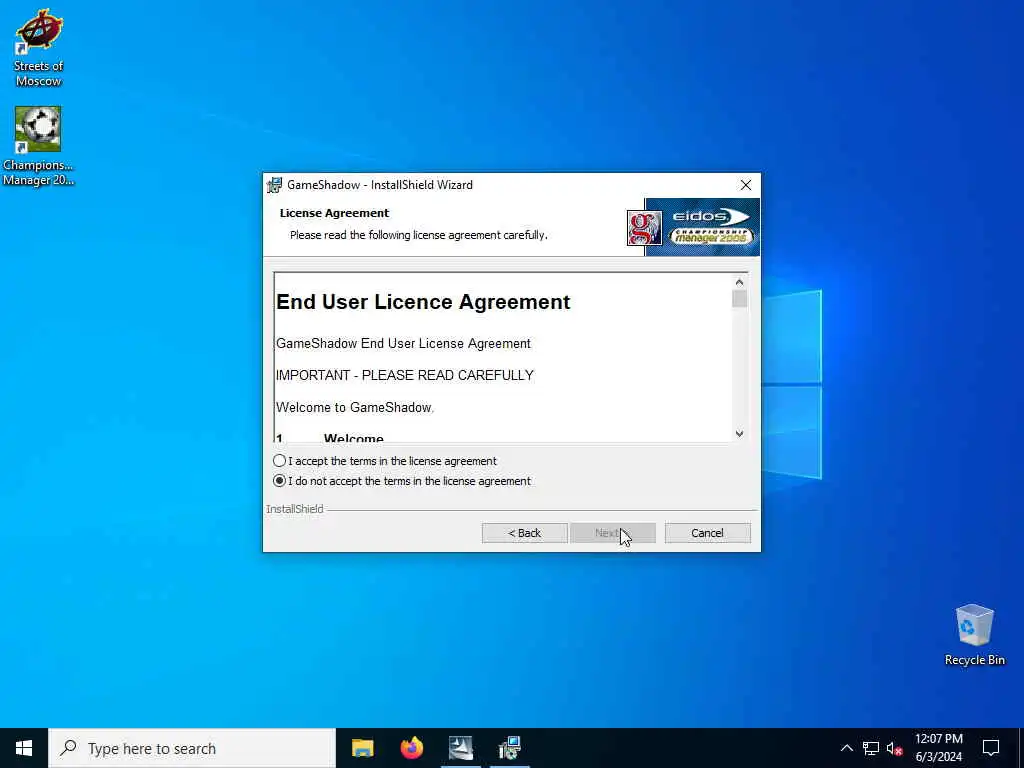Click the taskbar search box
This screenshot has width=1024, height=768.
tap(192, 748)
